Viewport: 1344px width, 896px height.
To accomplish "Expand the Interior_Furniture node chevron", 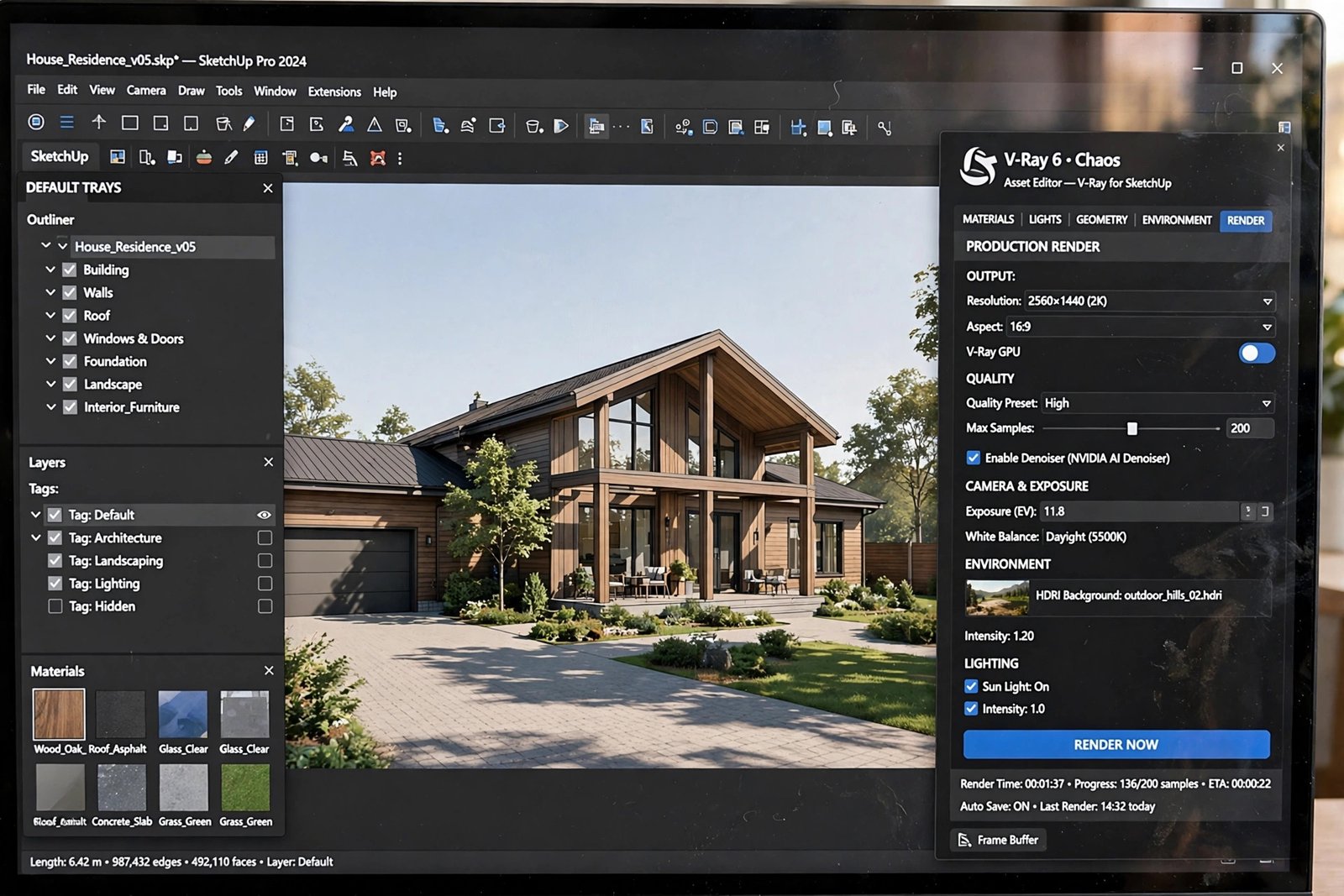I will [x=50, y=406].
